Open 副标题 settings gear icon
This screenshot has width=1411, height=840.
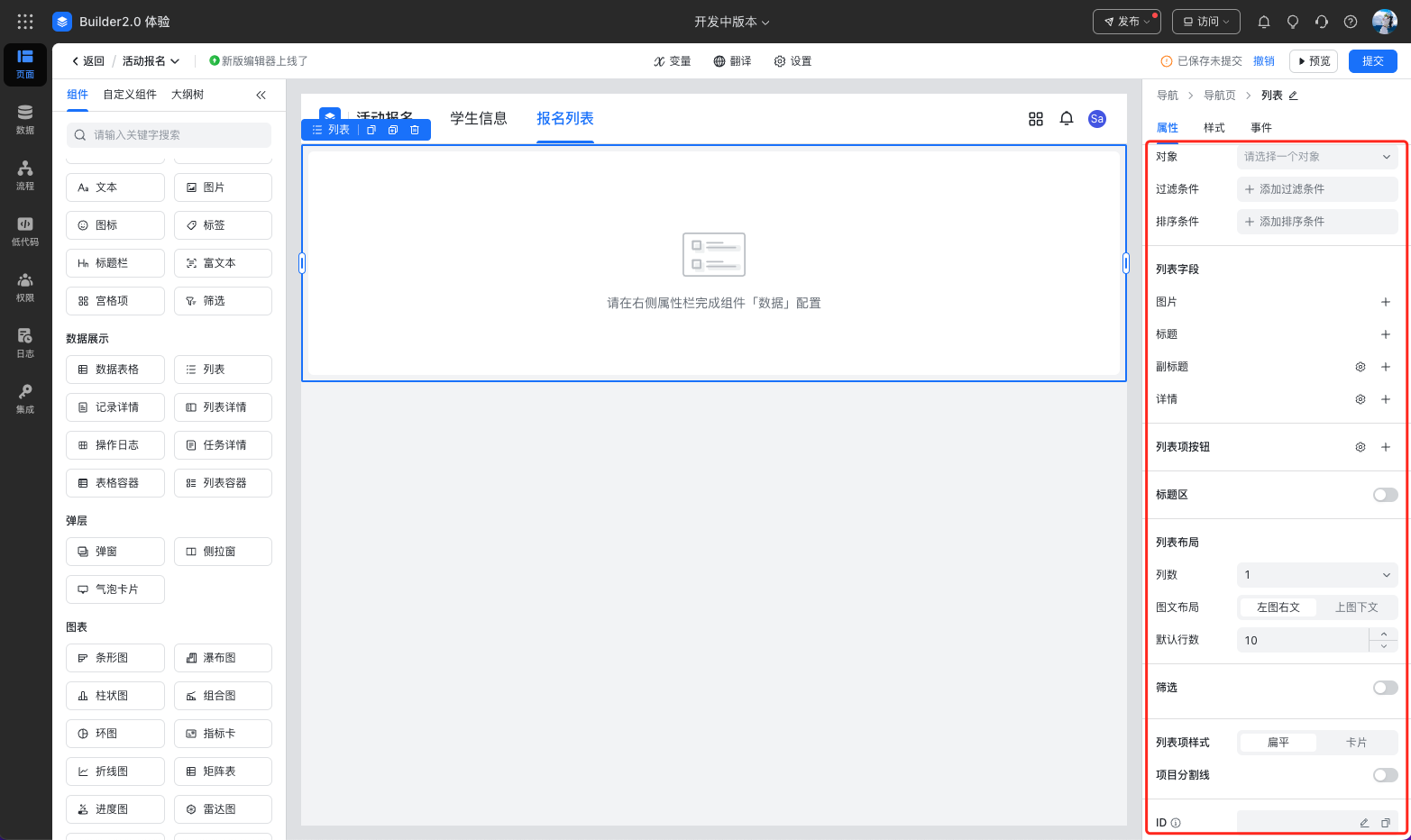1361,367
